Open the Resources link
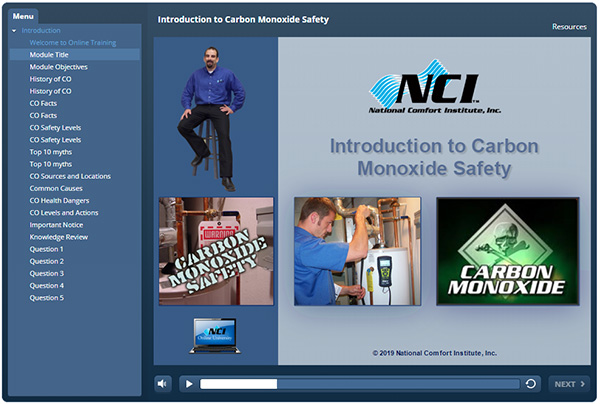 click(569, 27)
